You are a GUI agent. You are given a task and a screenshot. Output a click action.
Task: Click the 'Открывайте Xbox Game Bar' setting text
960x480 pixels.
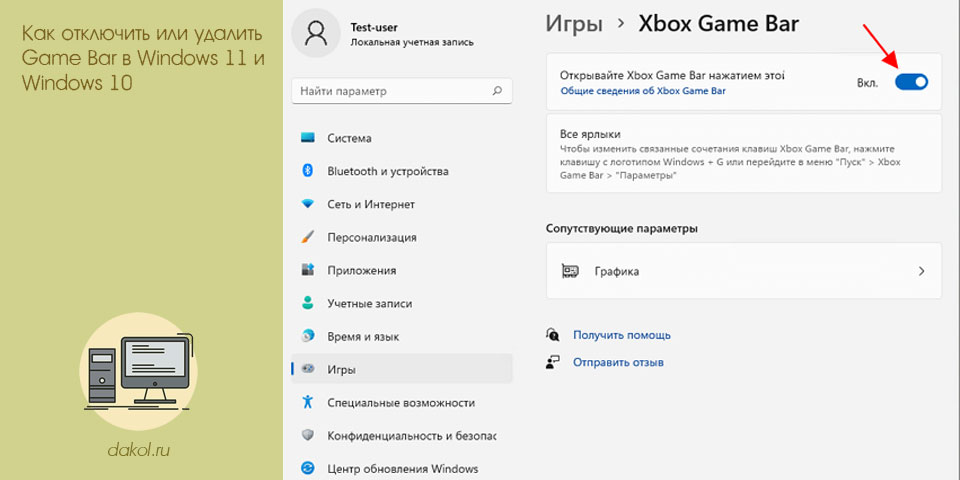click(x=672, y=75)
